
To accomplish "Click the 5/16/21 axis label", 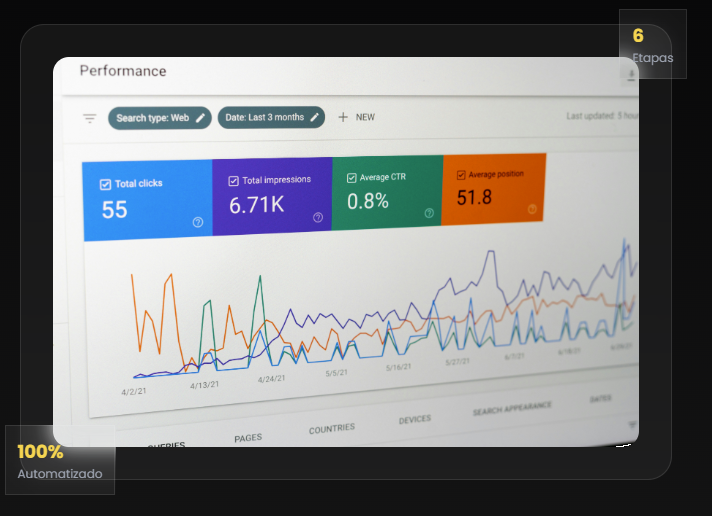I will [398, 367].
